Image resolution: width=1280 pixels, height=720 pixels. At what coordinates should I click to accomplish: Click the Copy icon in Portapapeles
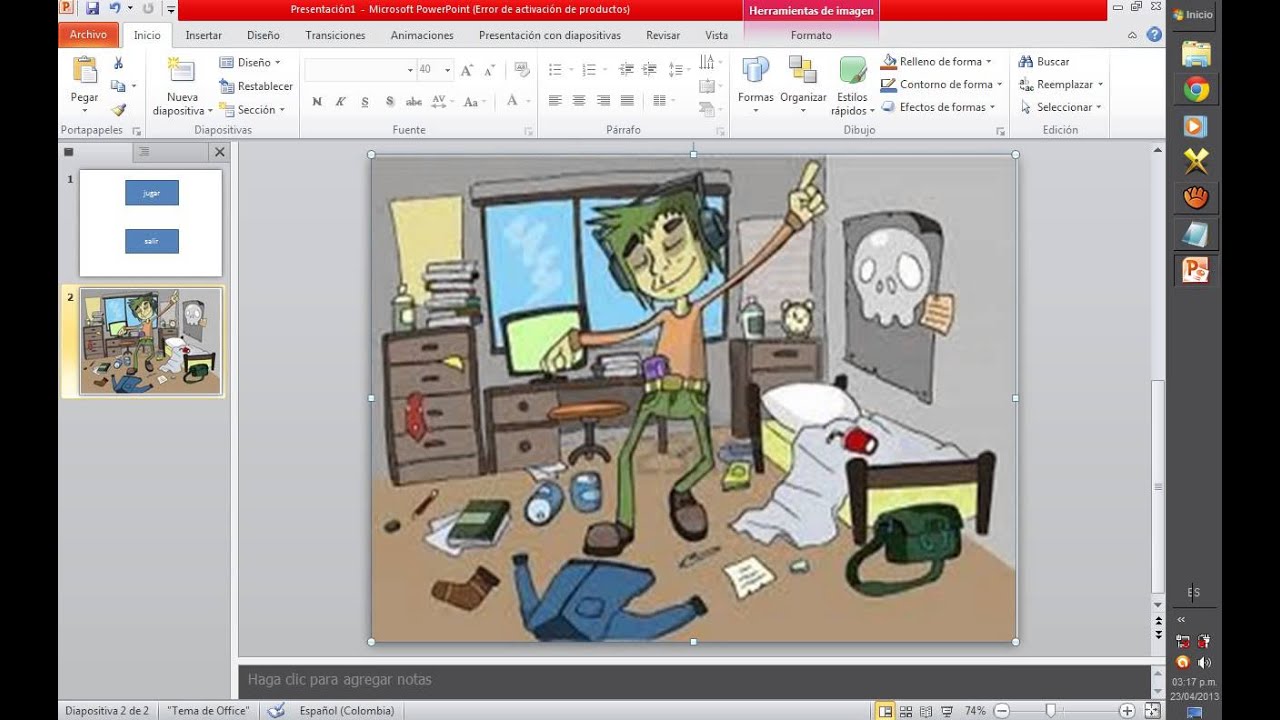pos(118,86)
